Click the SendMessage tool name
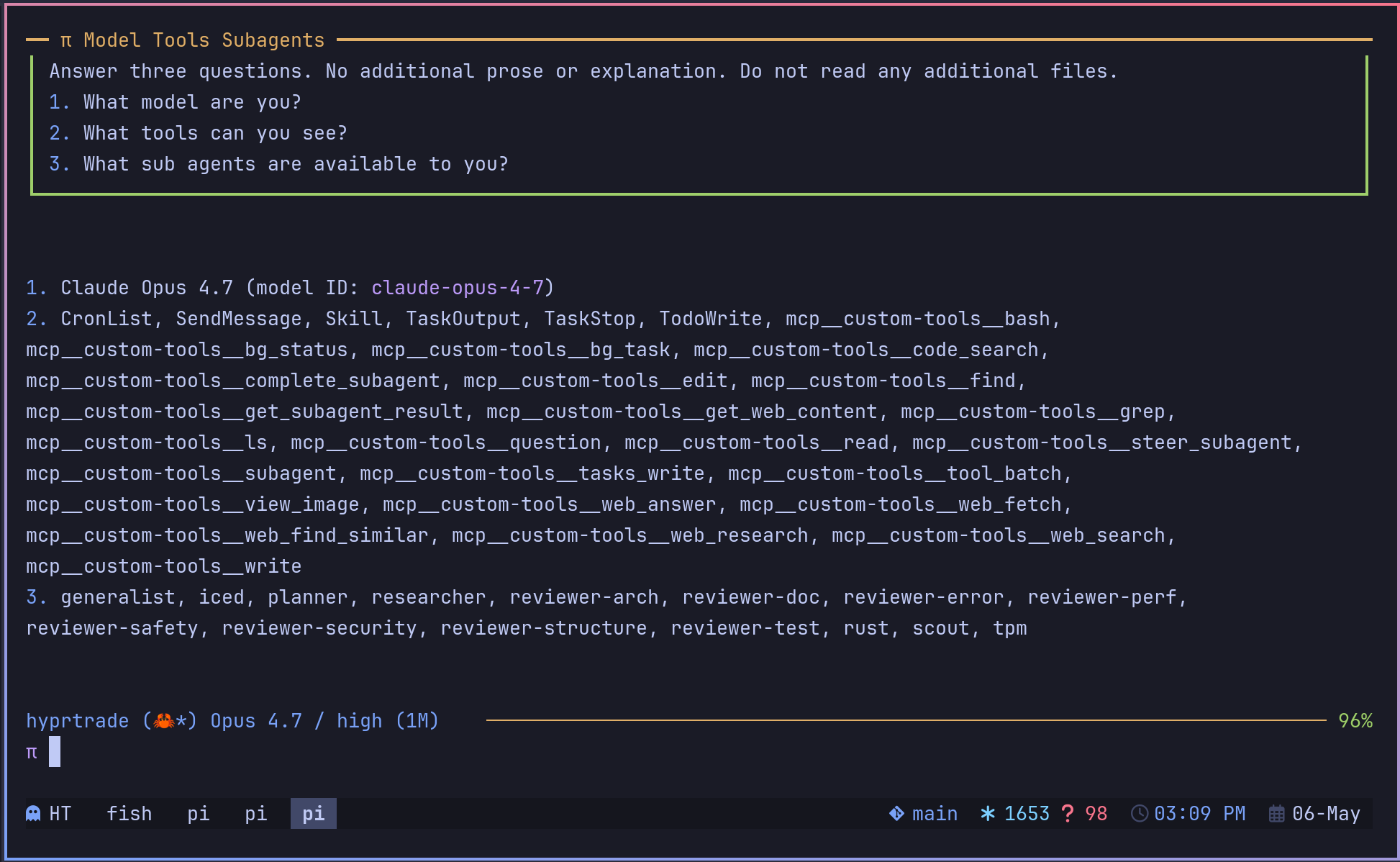Screen dimensions: 1400x862 tap(239, 319)
